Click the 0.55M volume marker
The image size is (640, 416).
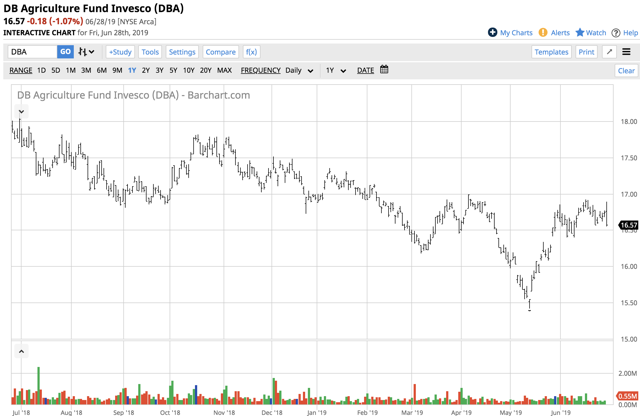point(627,396)
